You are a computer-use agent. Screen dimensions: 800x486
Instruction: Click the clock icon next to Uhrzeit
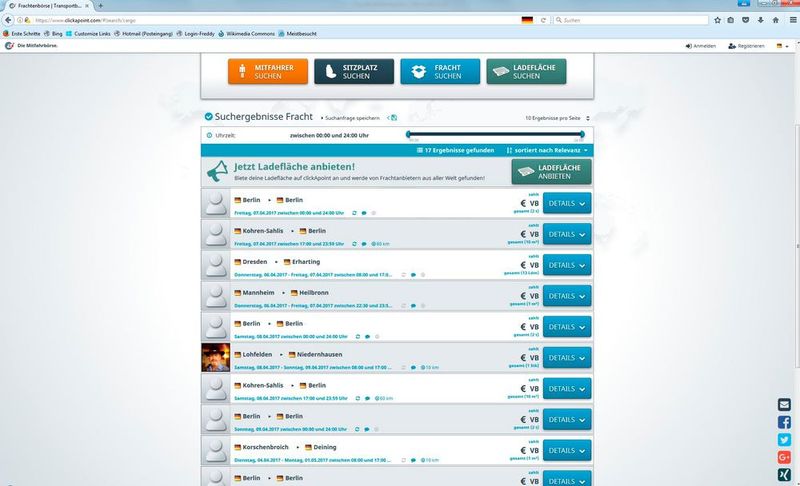(209, 136)
